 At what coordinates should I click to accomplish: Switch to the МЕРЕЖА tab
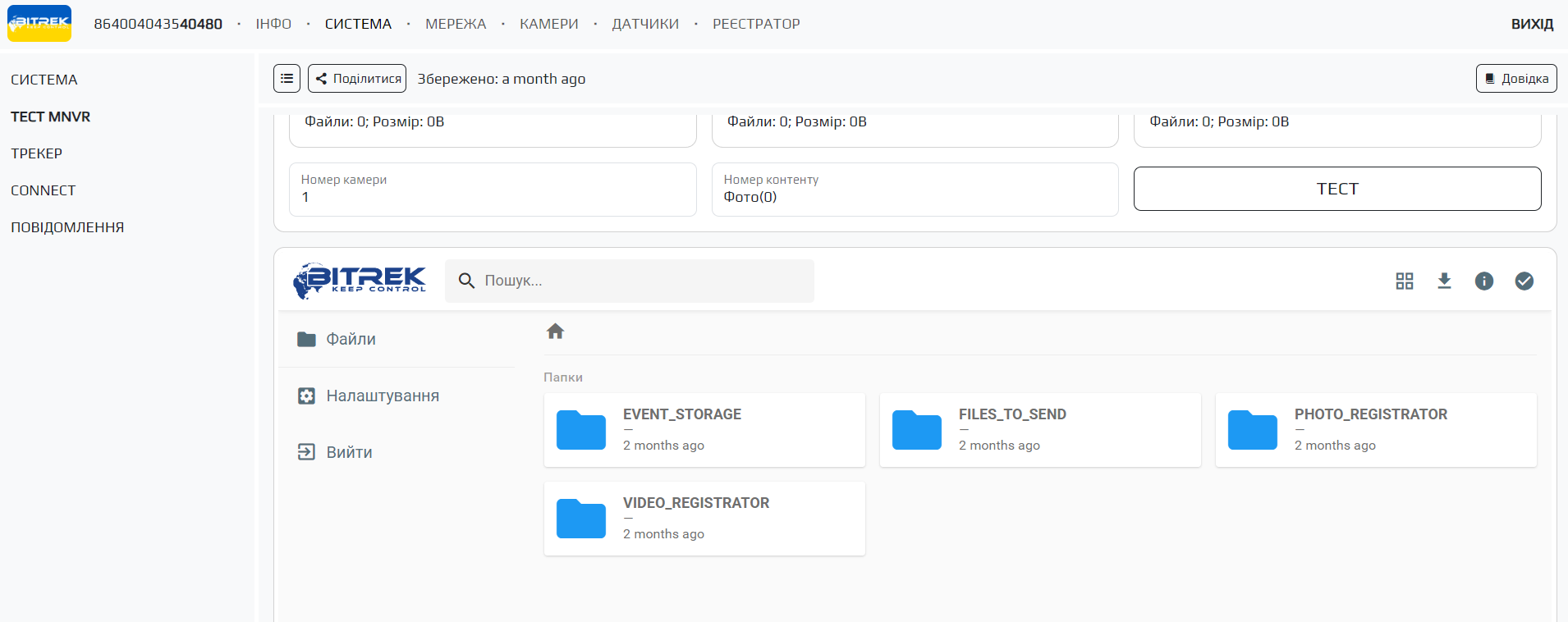456,24
